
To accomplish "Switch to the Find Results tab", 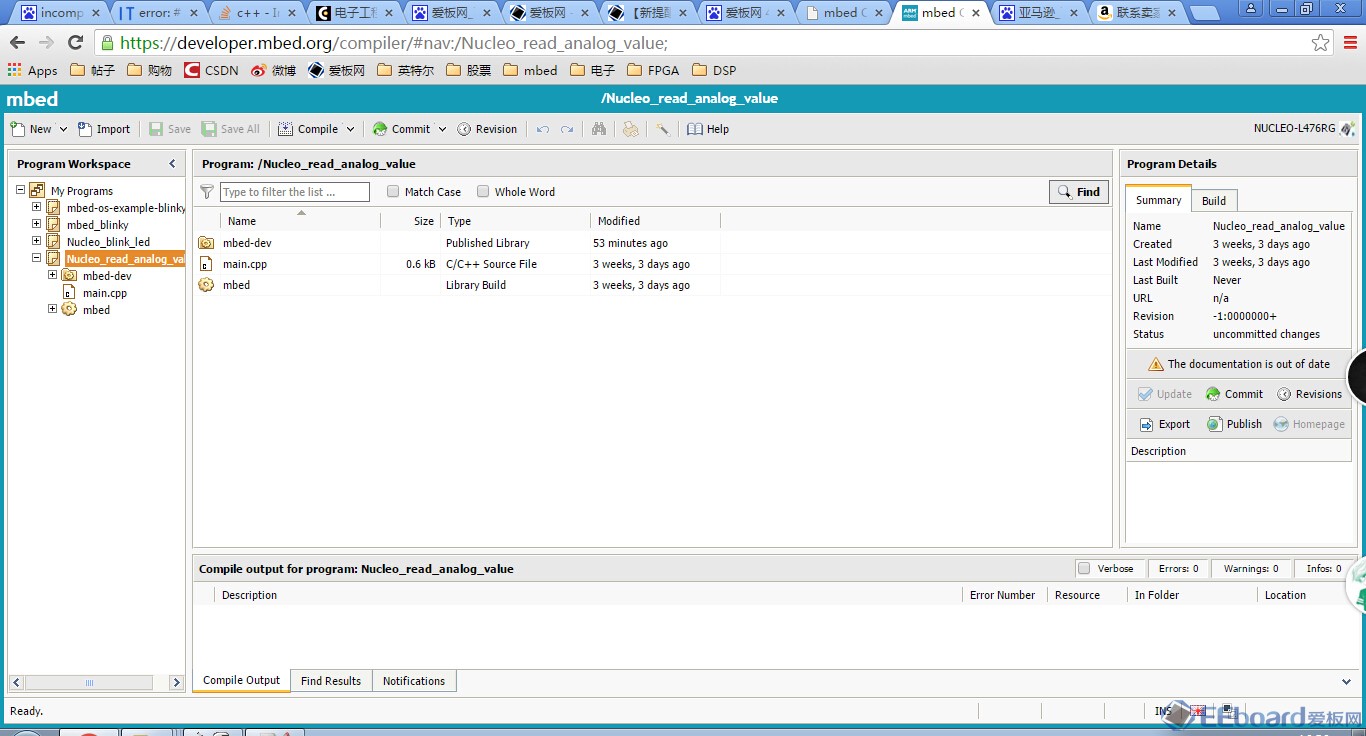I will [x=331, y=681].
